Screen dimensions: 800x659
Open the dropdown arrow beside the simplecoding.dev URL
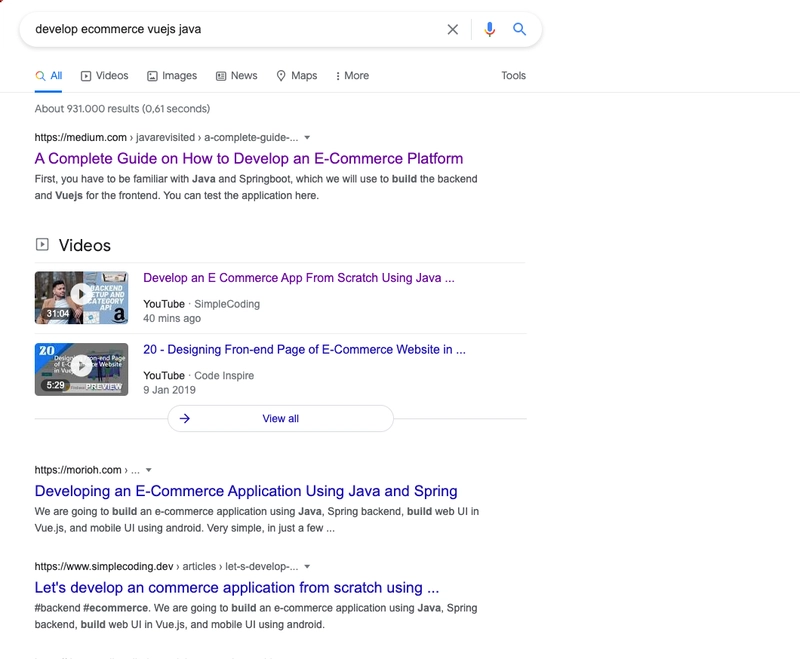tap(307, 567)
